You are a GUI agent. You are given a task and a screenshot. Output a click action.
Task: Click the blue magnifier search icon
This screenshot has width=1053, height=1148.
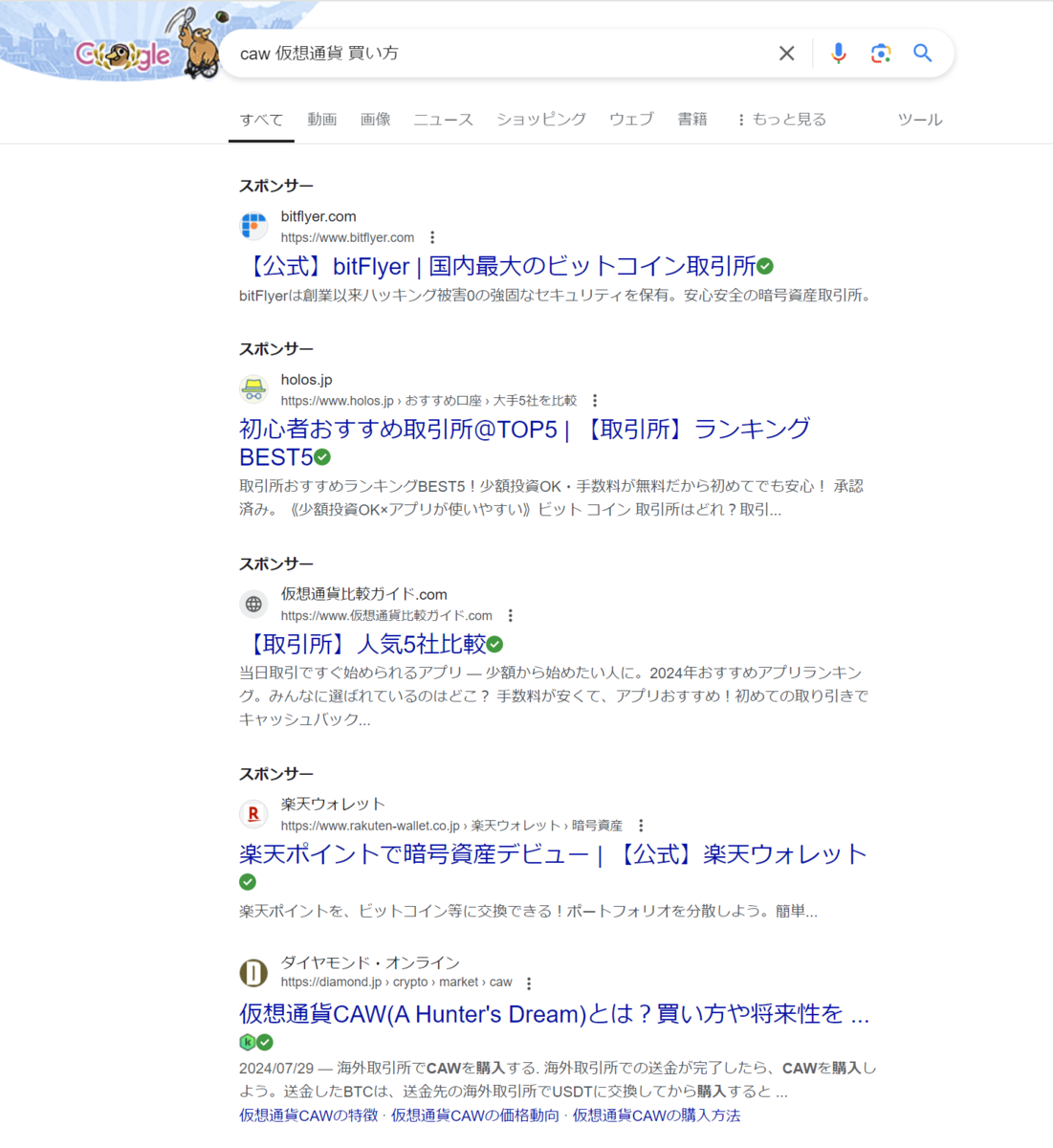coord(922,53)
